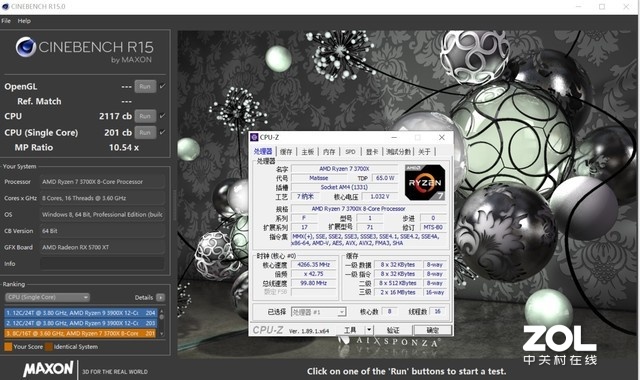This screenshot has height=380, width=640.
Task: Switch to the 内存 tab in CPU-Z
Action: (x=329, y=152)
